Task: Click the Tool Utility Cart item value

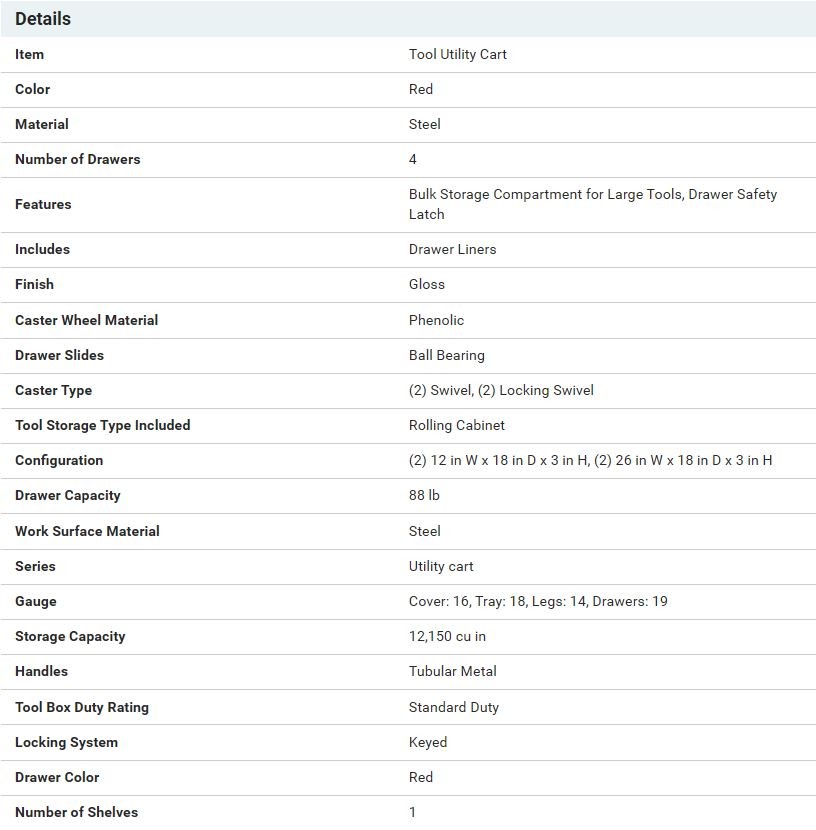Action: coord(457,54)
